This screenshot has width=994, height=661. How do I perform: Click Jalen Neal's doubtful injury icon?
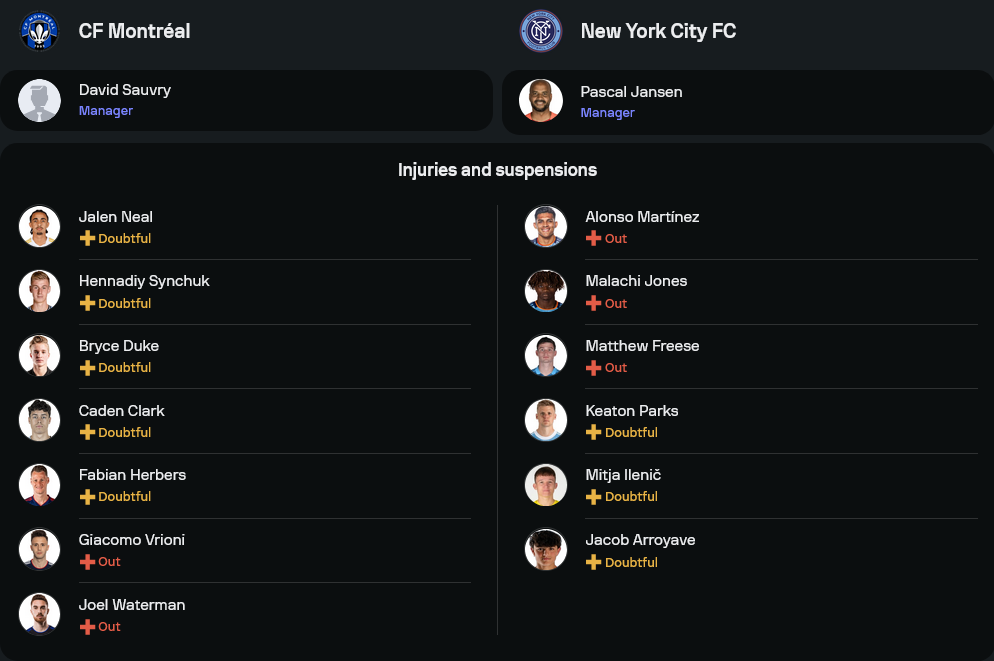tap(87, 239)
